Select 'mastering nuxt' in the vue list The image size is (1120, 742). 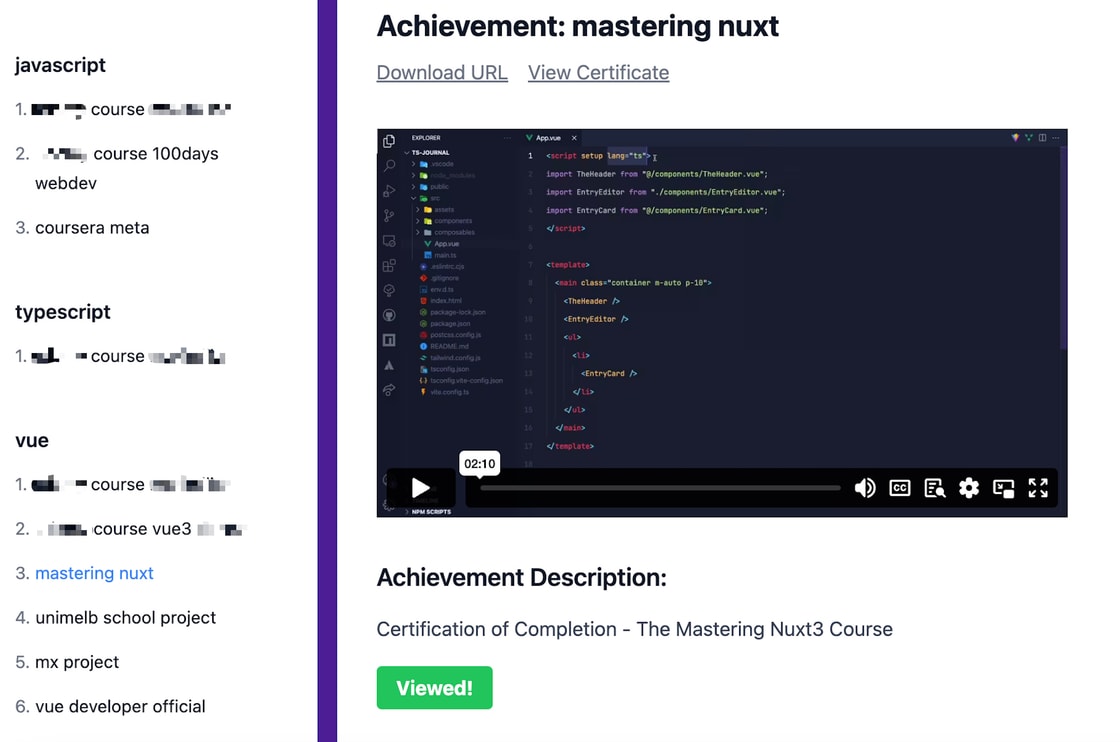click(x=94, y=573)
